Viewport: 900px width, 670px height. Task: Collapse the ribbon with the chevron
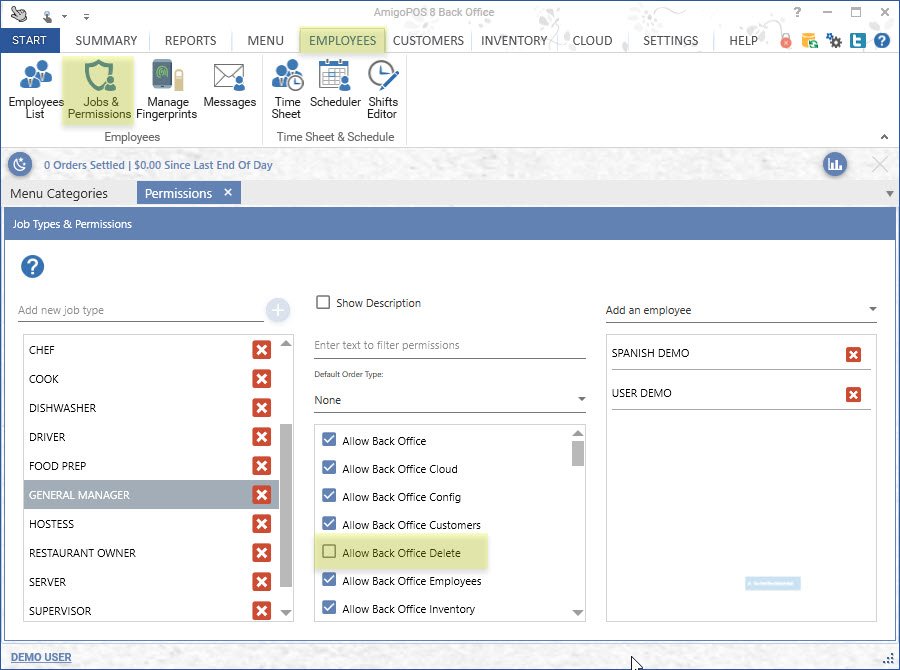point(884,137)
